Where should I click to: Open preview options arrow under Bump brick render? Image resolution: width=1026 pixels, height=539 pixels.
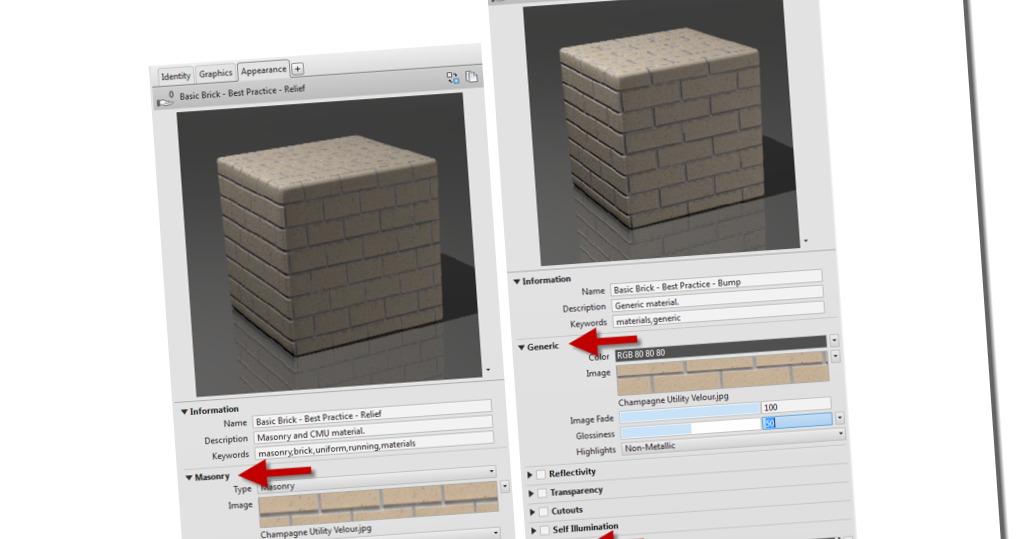805,241
